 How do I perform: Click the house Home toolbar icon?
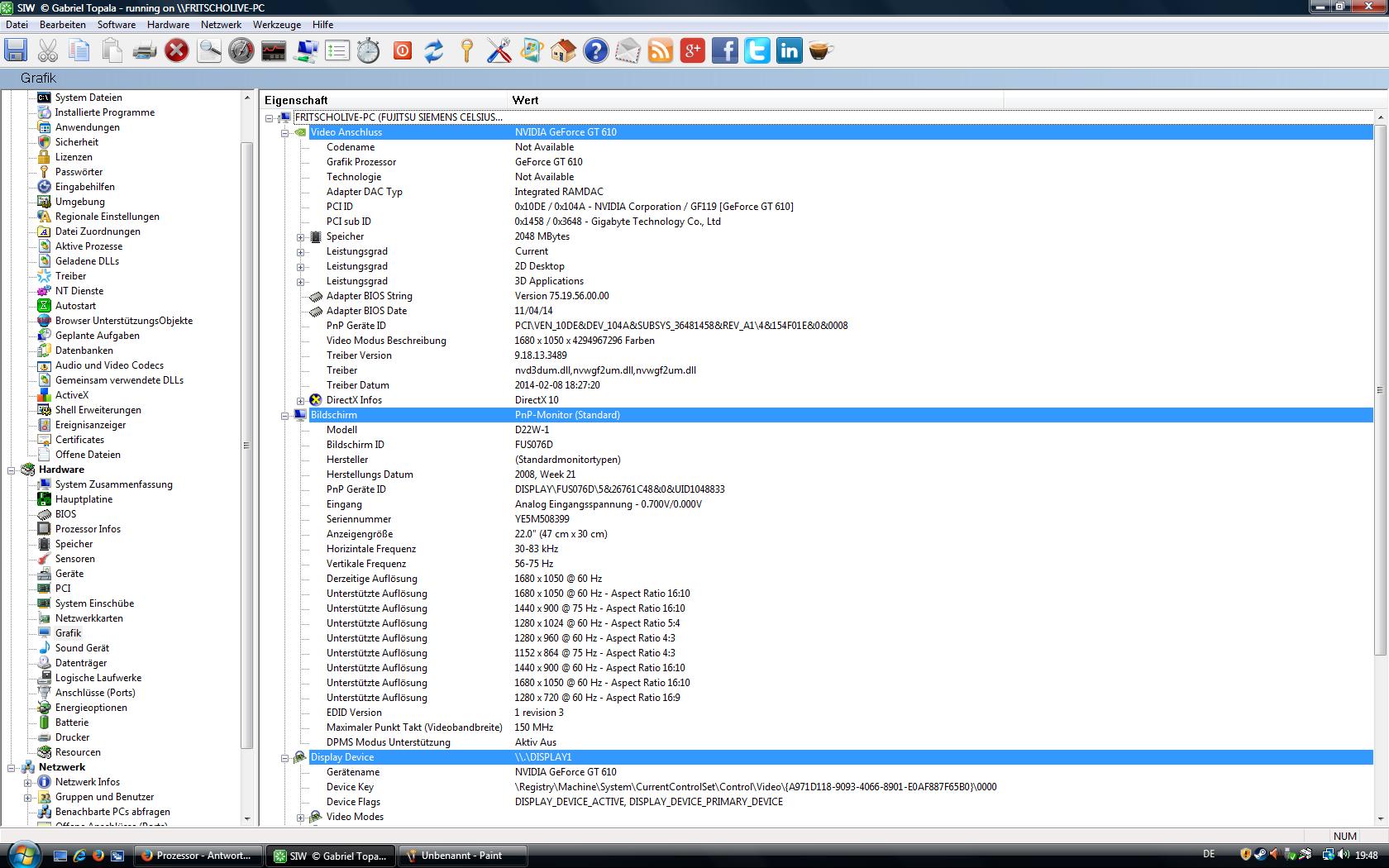(x=563, y=50)
